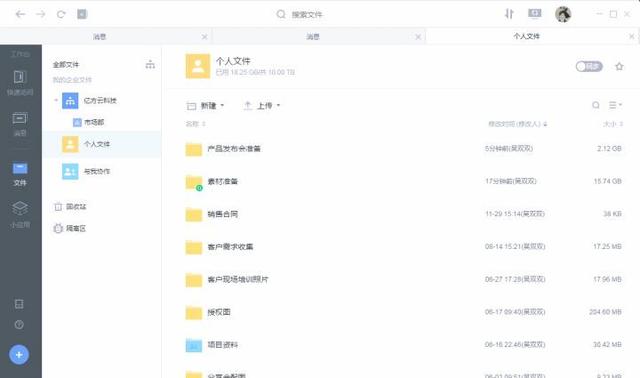The image size is (640, 378).
Task: Sort by the 大小 column
Action: (613, 124)
